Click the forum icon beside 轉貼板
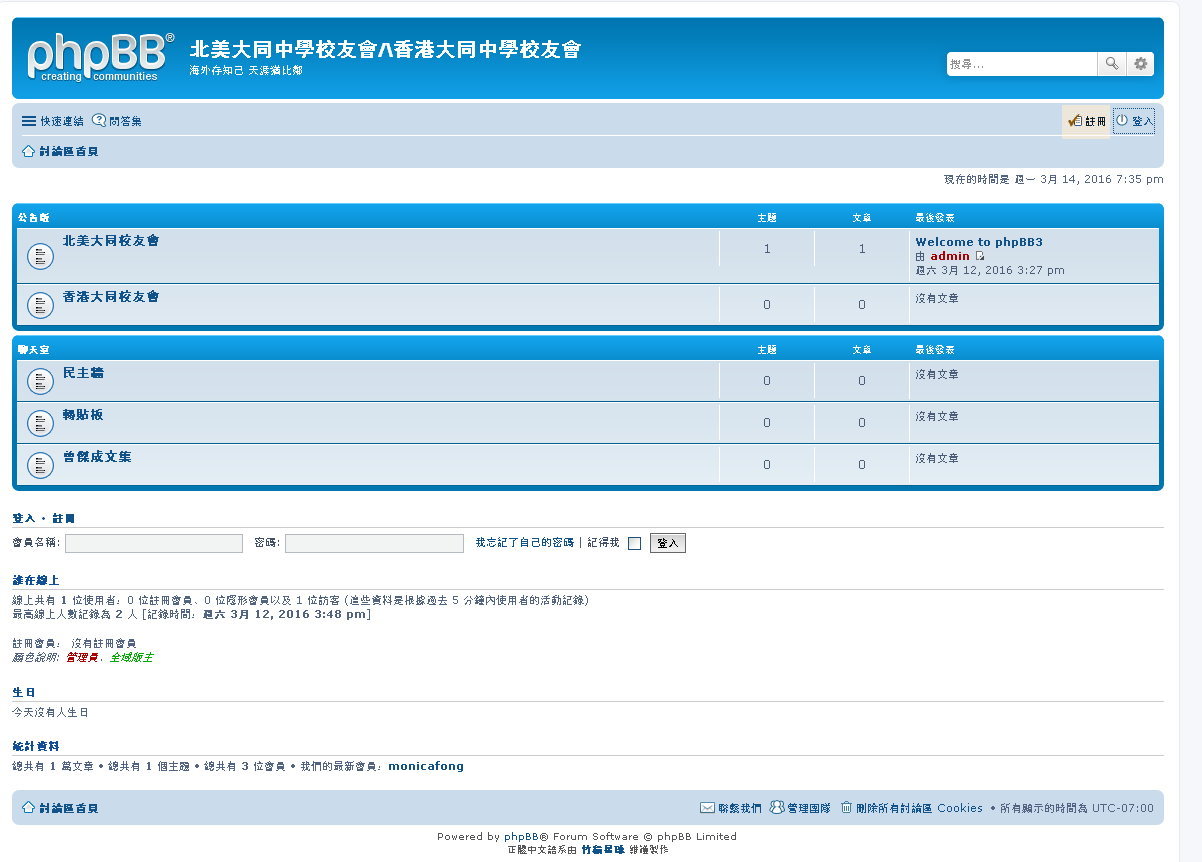Screen dimensions: 1202x862 [x=40, y=423]
